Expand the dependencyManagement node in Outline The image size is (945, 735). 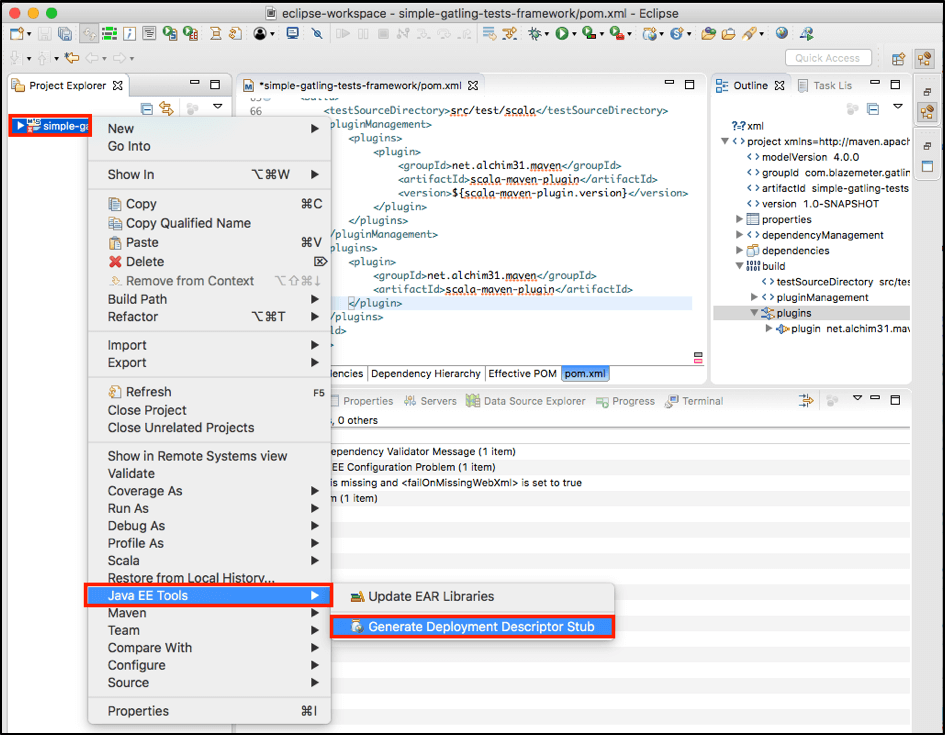pos(739,235)
